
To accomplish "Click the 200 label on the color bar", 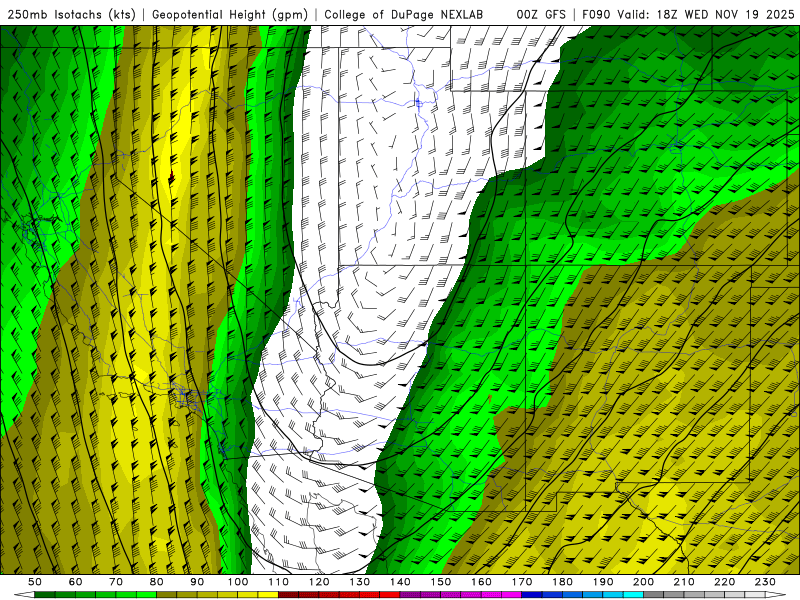I will tap(643, 582).
